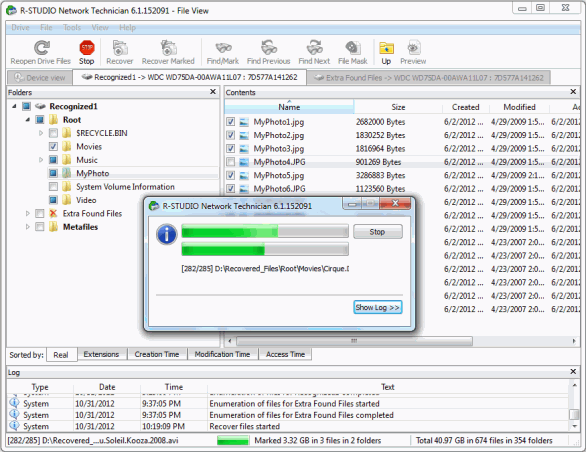The width and height of the screenshot is (586, 452).
Task: Select the Root folder icon
Action: 53,120
